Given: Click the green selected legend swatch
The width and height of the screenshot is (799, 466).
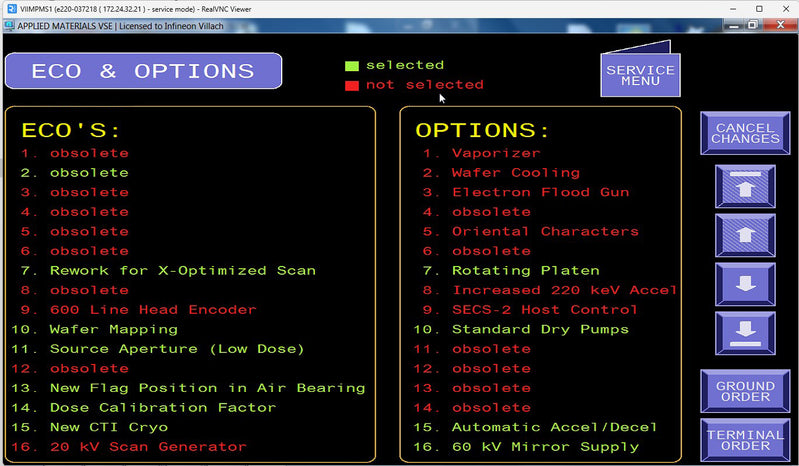Looking at the screenshot, I should click(352, 66).
